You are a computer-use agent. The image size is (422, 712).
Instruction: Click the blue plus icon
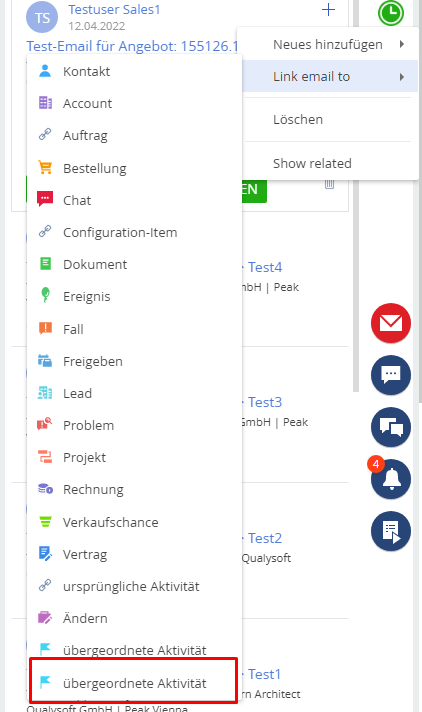[x=328, y=10]
